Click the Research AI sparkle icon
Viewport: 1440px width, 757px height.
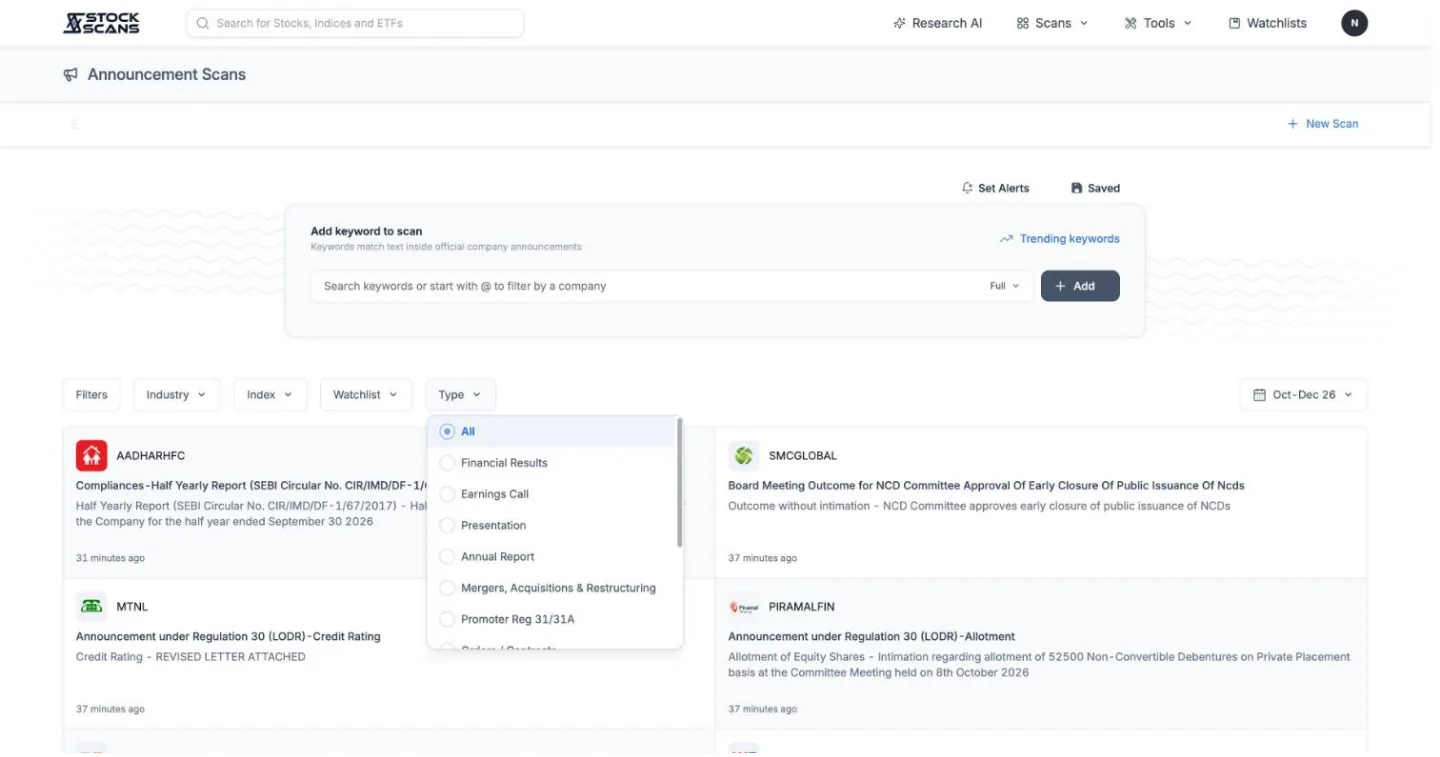[899, 23]
